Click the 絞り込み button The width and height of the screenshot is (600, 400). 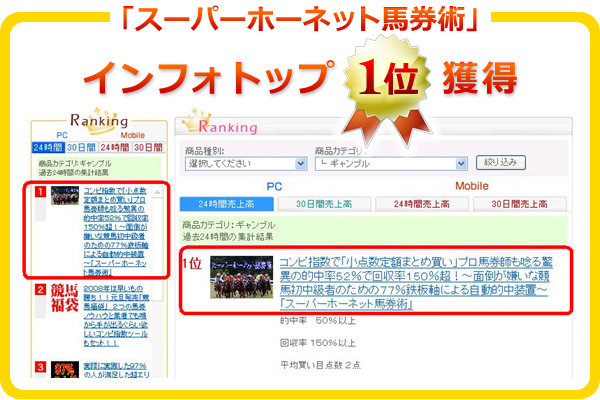pos(501,163)
